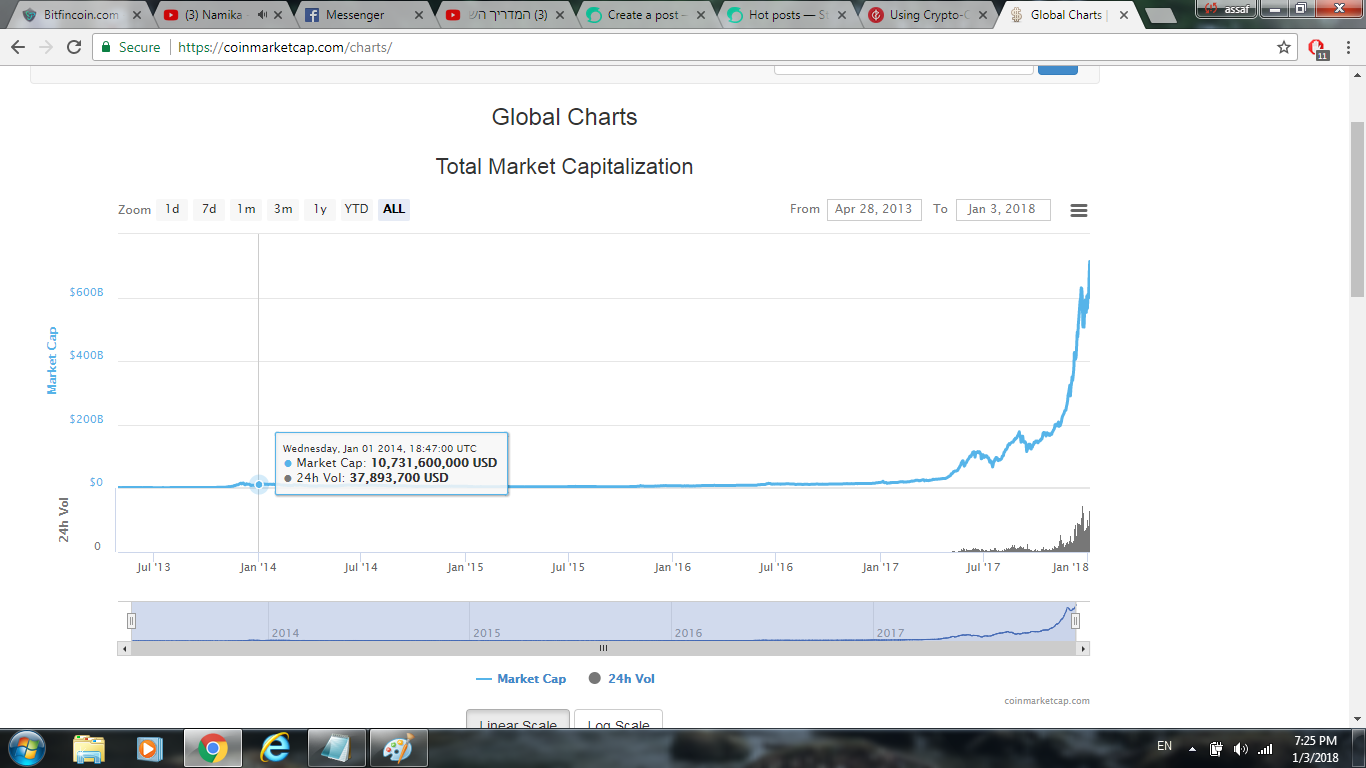Click the navigator scroll-left arrow

[124, 648]
